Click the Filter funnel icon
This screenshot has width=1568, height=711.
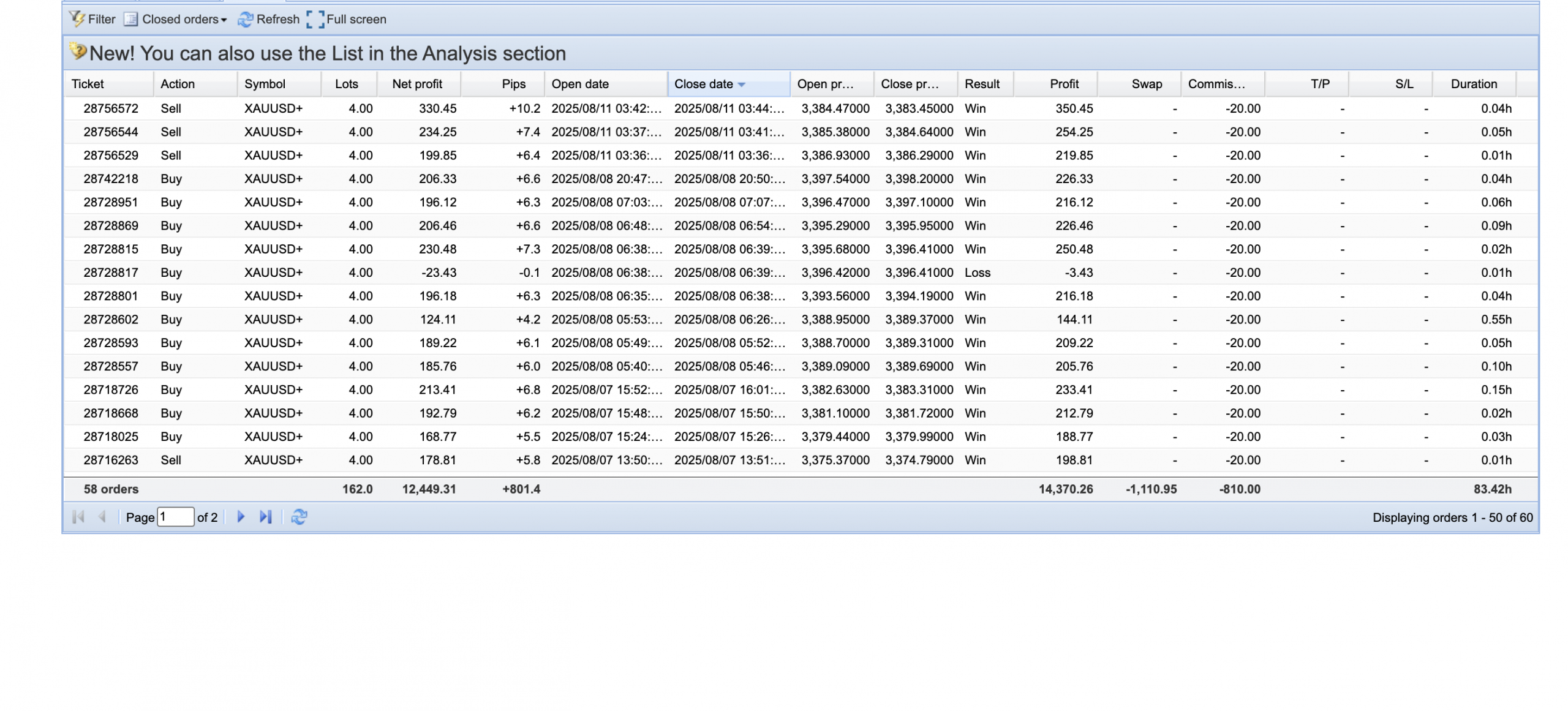click(x=77, y=19)
